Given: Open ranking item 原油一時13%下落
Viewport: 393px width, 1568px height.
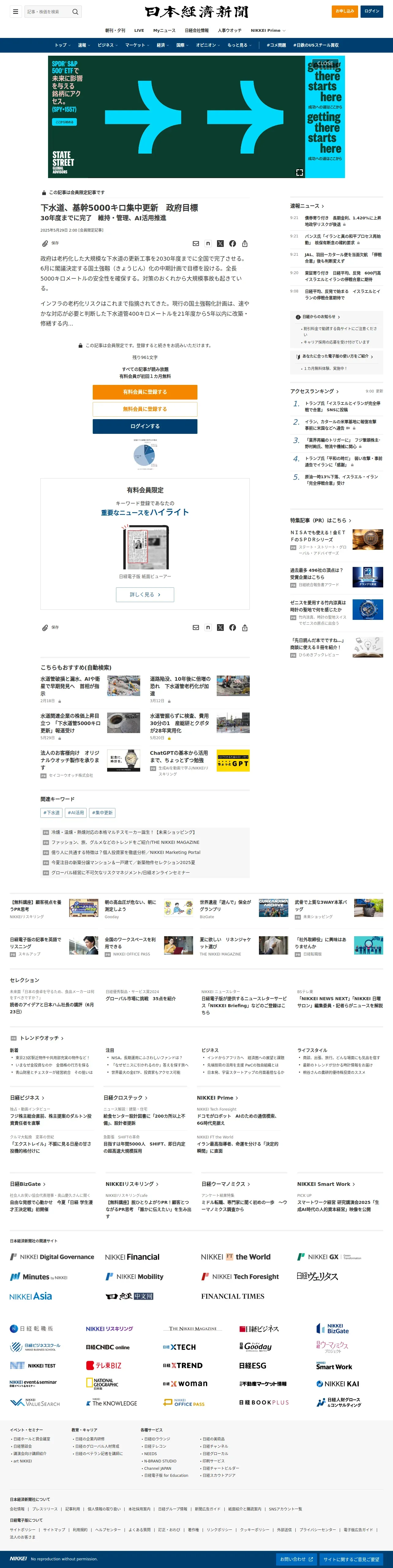Looking at the screenshot, I should tap(342, 480).
